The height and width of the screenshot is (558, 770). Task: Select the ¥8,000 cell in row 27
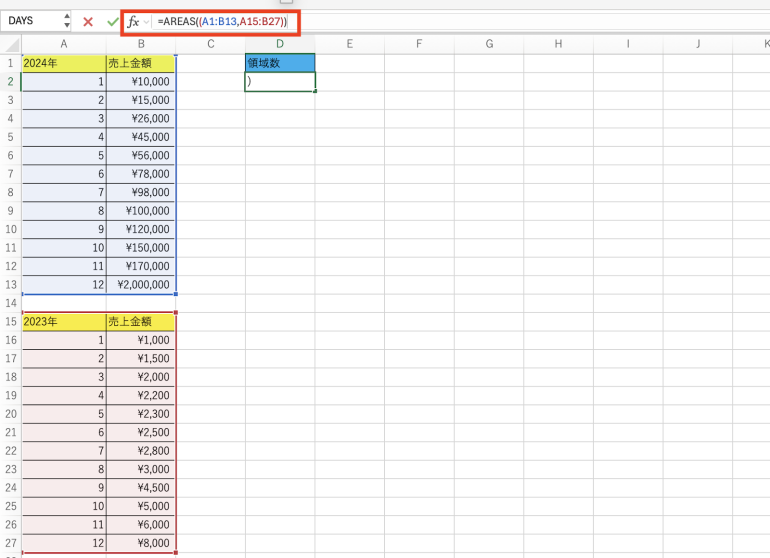141,543
